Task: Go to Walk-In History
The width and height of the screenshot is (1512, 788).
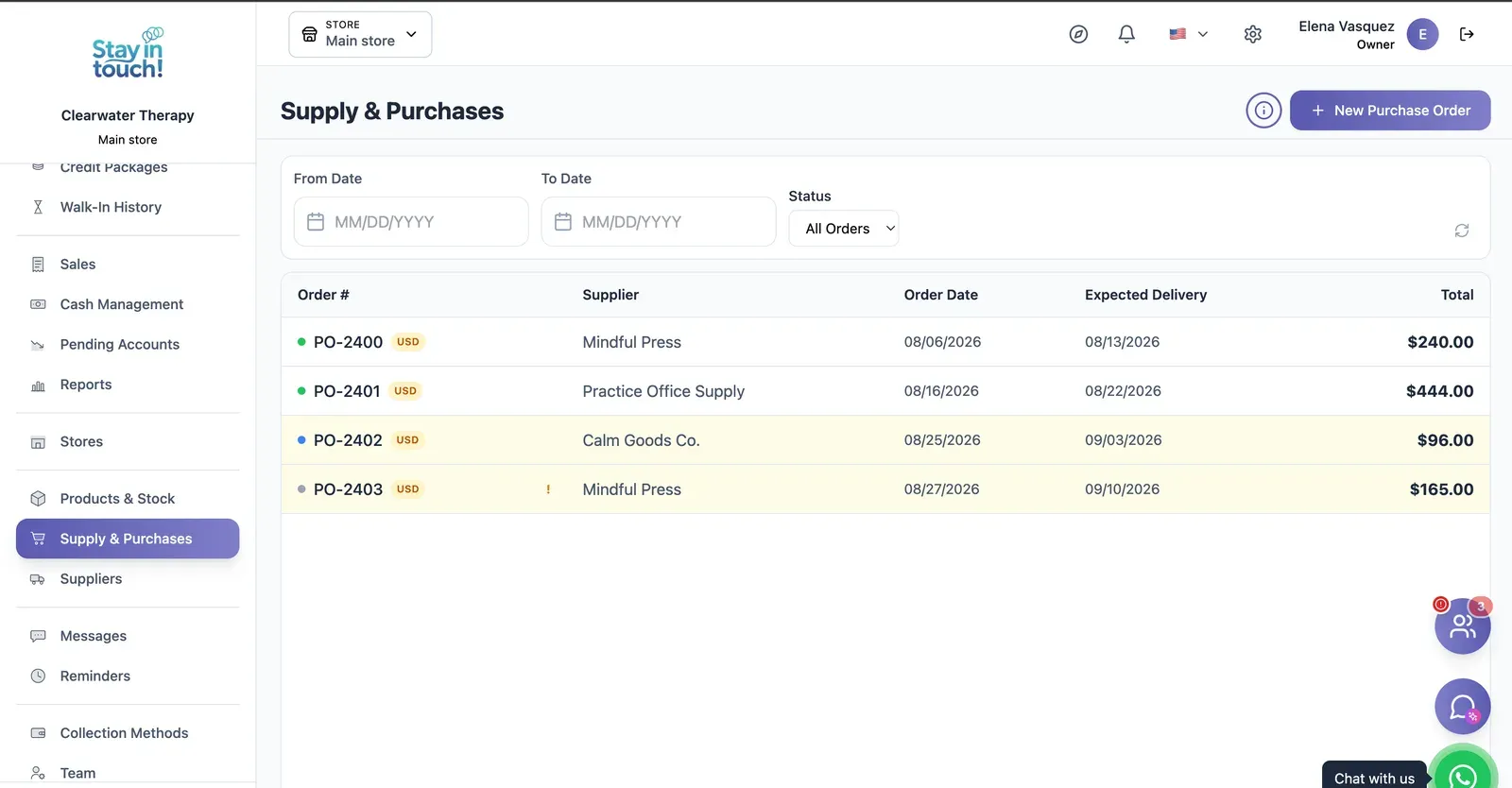Action: pyautogui.click(x=111, y=207)
